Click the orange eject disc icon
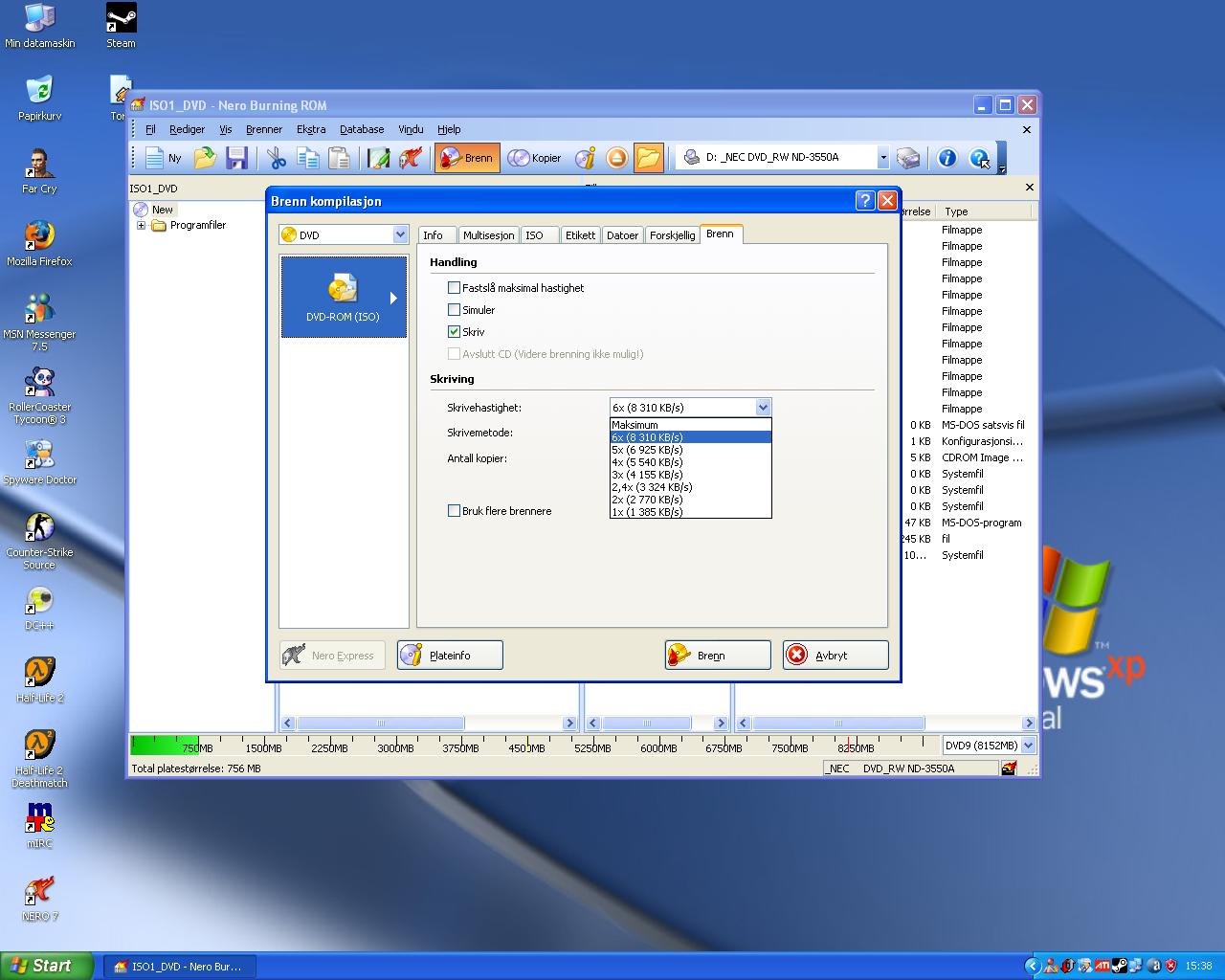 (617, 158)
